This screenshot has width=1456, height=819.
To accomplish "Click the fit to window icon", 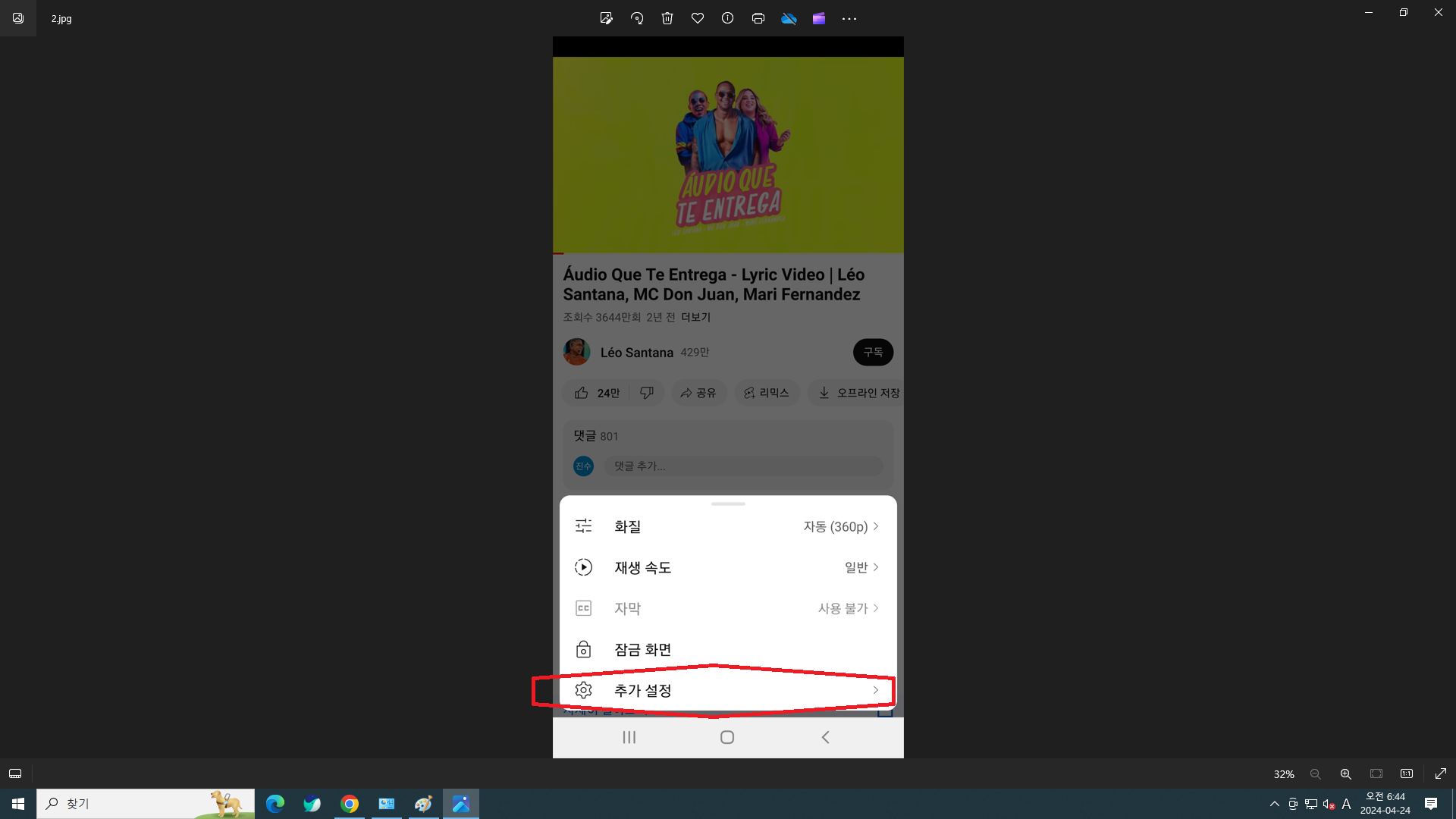I will (1376, 773).
